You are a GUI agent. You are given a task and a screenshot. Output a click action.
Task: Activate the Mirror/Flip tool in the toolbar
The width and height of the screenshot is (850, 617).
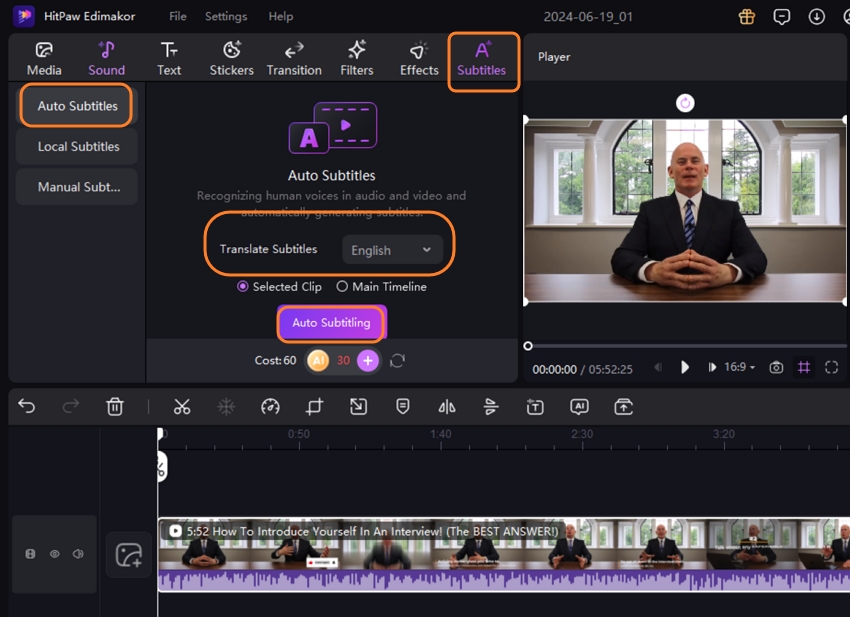tap(446, 406)
